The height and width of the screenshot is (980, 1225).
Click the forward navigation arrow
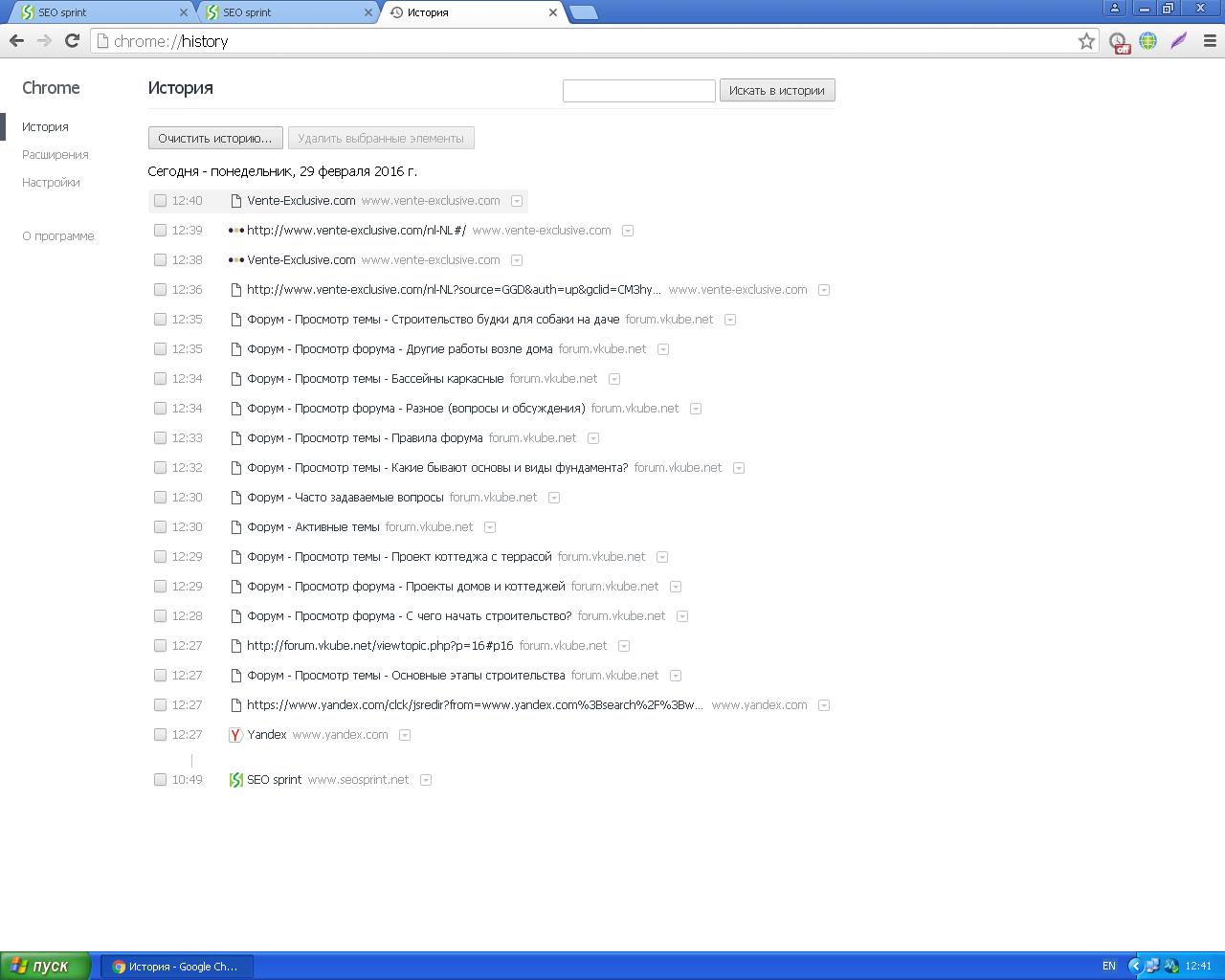(x=44, y=40)
